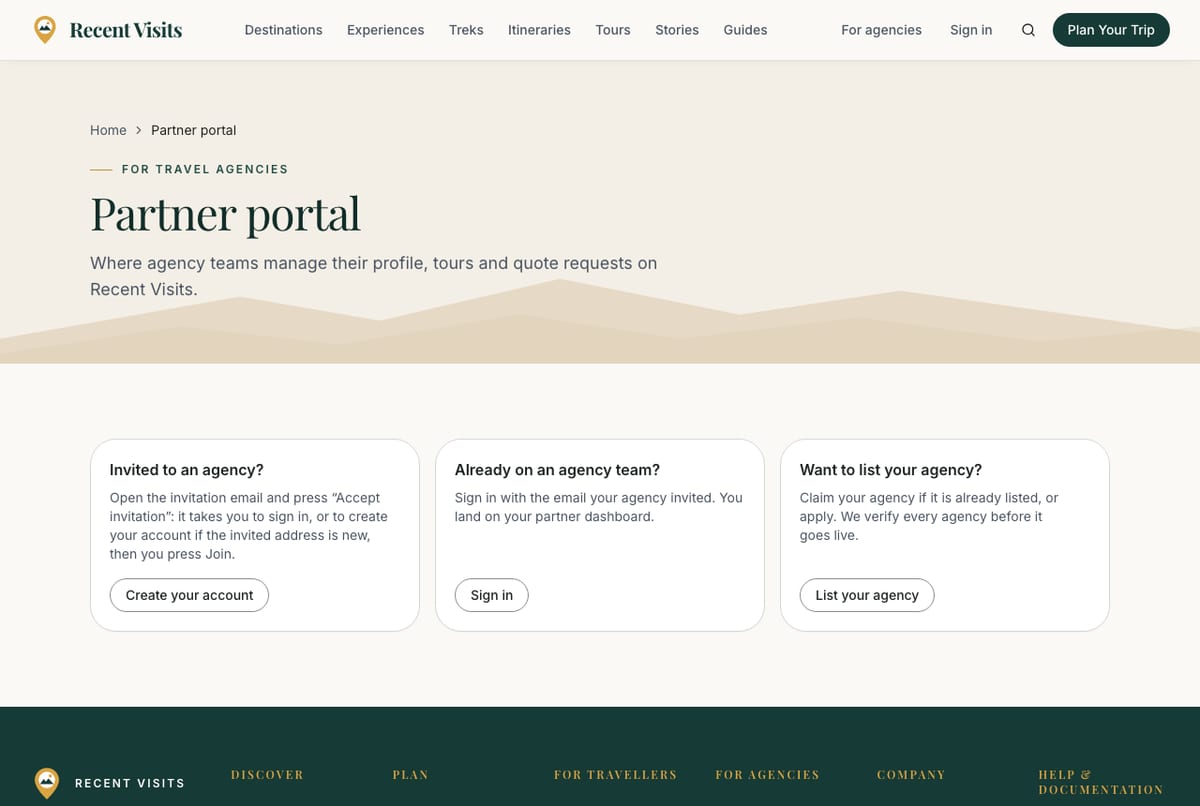1200x806 pixels.
Task: Click the Partner portal main heading
Action: coord(225,213)
